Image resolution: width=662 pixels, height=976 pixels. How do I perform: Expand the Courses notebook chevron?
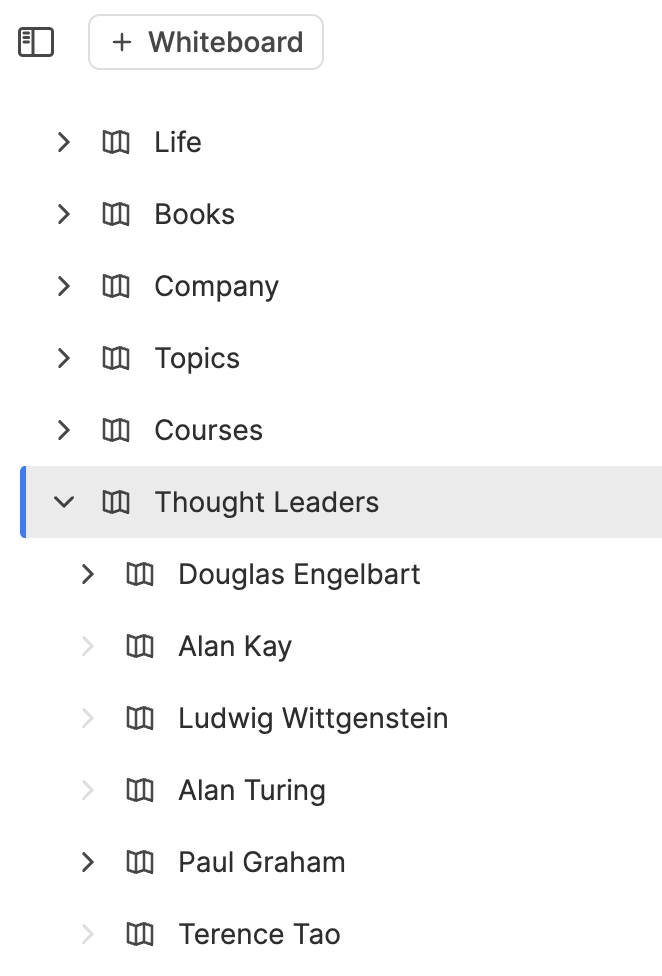pyautogui.click(x=64, y=430)
